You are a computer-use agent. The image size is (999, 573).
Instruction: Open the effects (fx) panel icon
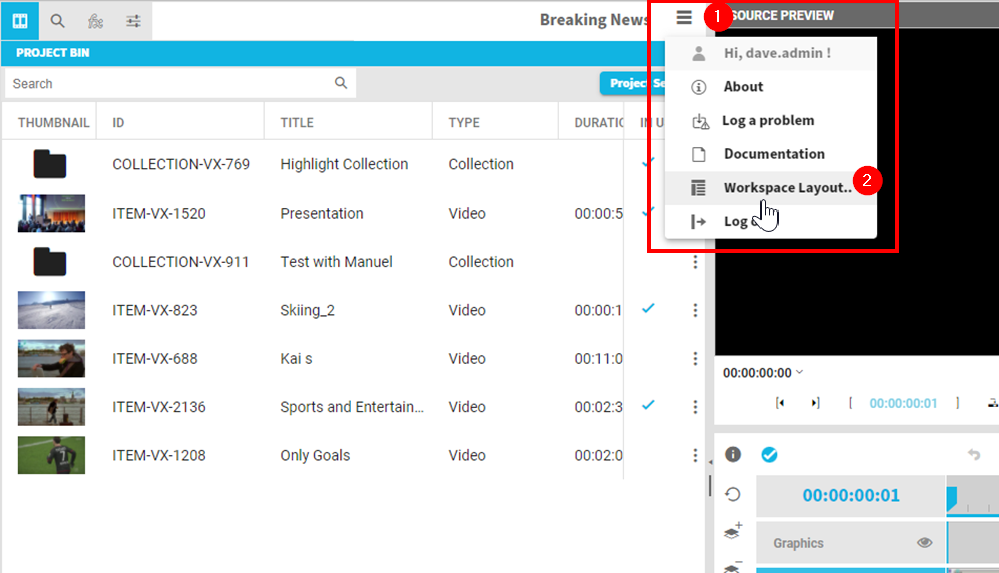pyautogui.click(x=95, y=20)
